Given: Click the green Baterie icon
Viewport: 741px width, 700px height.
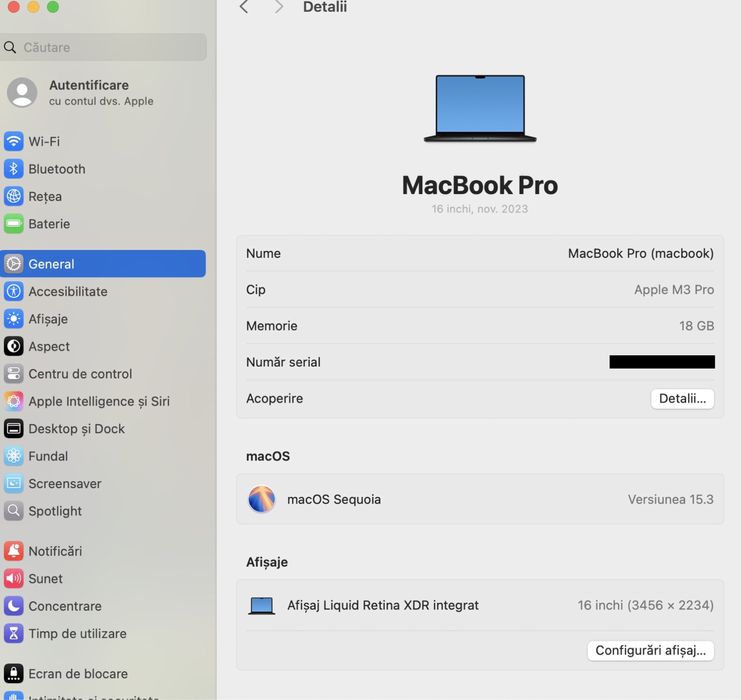Looking at the screenshot, I should 14,224.
